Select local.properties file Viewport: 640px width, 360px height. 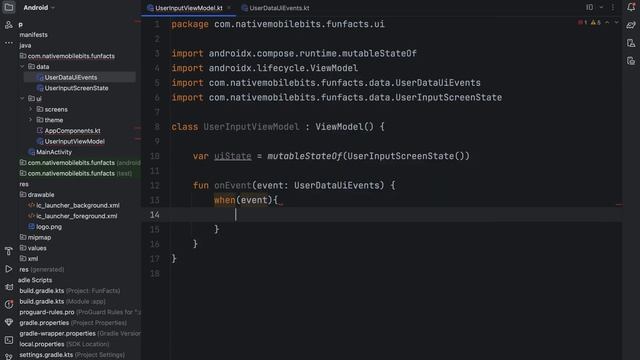pyautogui.click(x=64, y=344)
